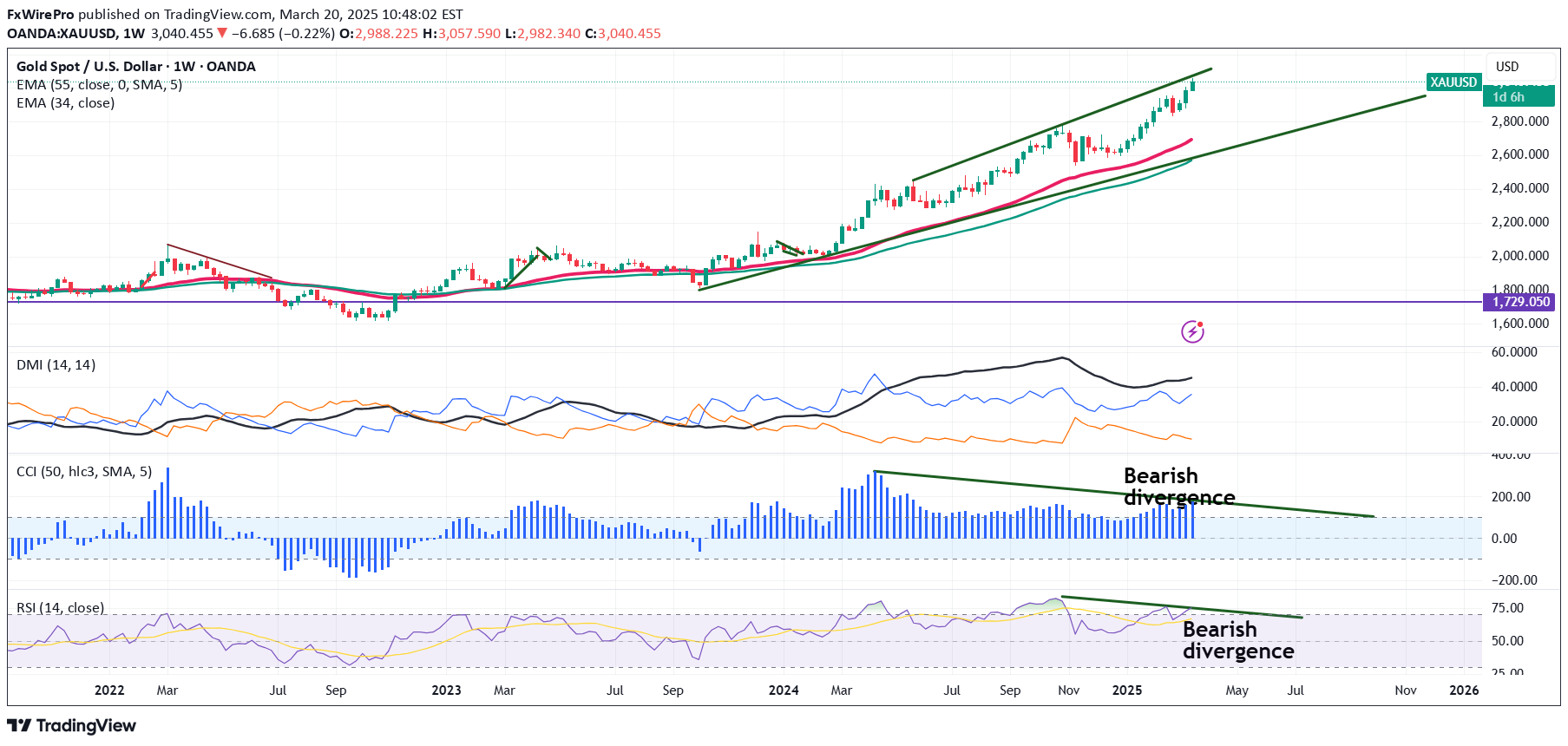Click the 1d 6h countdown label
This screenshot has width=1568, height=746.
tap(1508, 97)
